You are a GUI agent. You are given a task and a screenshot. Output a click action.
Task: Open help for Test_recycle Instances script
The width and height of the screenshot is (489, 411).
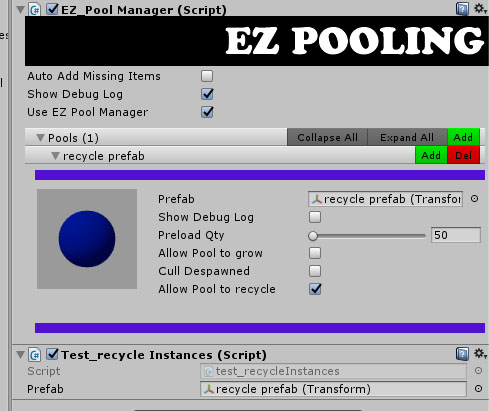pos(462,354)
